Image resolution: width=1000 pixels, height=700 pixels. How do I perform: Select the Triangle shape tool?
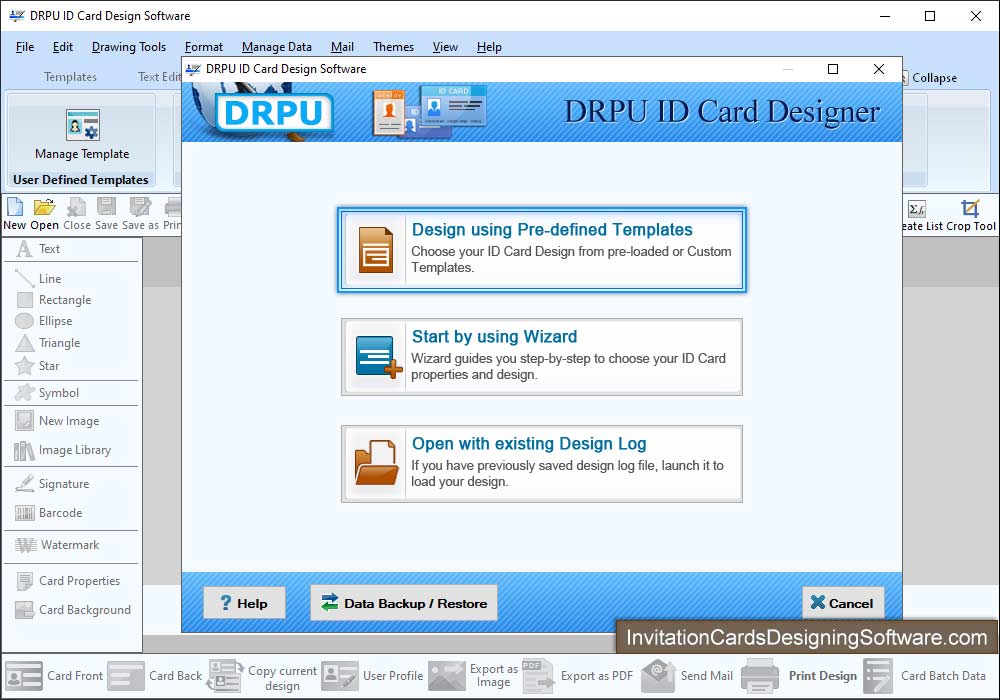pos(48,343)
